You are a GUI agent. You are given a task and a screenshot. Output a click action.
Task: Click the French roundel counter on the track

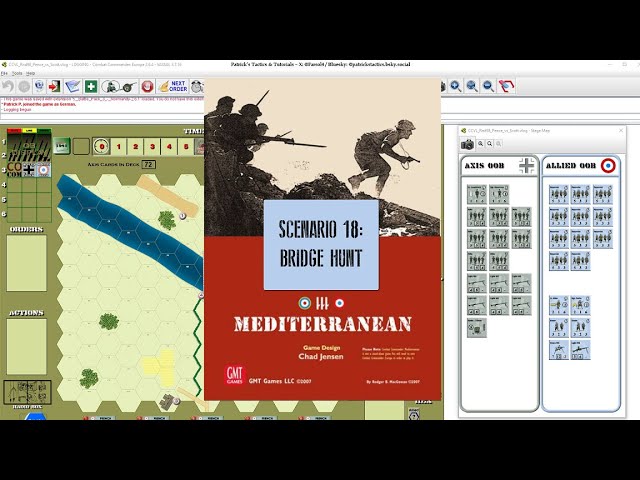[x=44, y=169]
